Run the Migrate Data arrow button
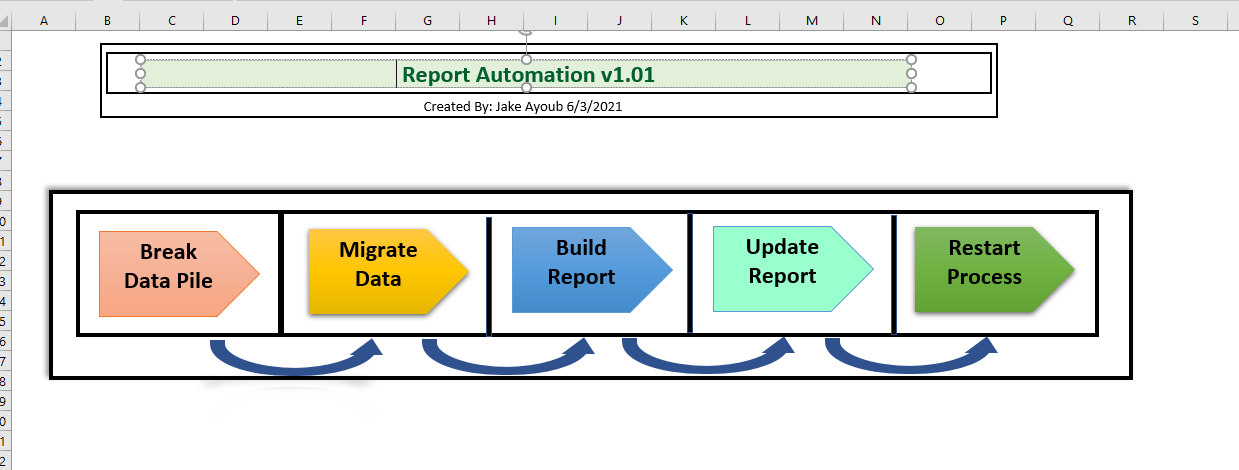 388,272
